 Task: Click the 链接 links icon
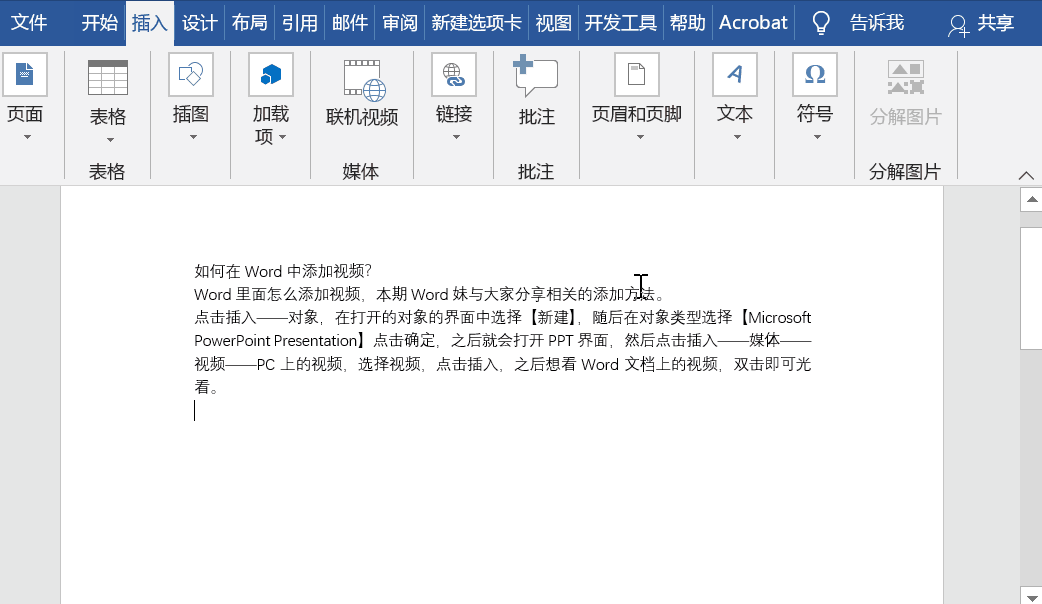coord(454,74)
